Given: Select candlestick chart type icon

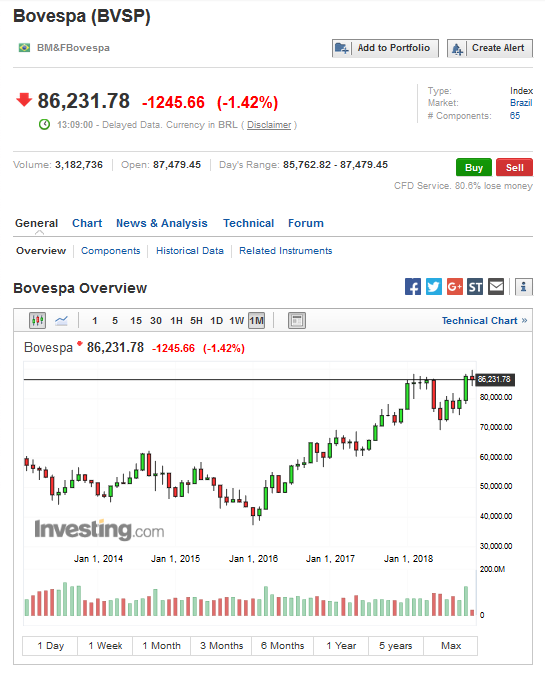Looking at the screenshot, I should pyautogui.click(x=38, y=320).
